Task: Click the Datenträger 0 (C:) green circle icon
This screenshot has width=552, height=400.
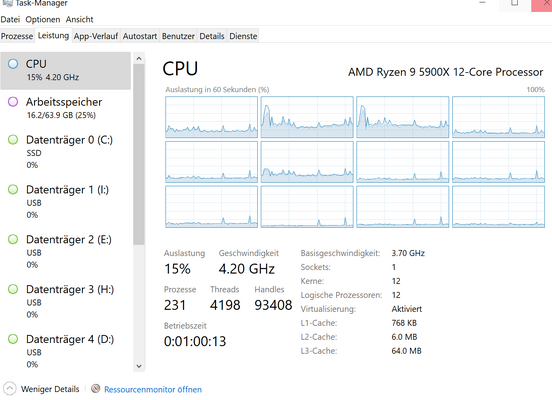Action: pos(13,140)
